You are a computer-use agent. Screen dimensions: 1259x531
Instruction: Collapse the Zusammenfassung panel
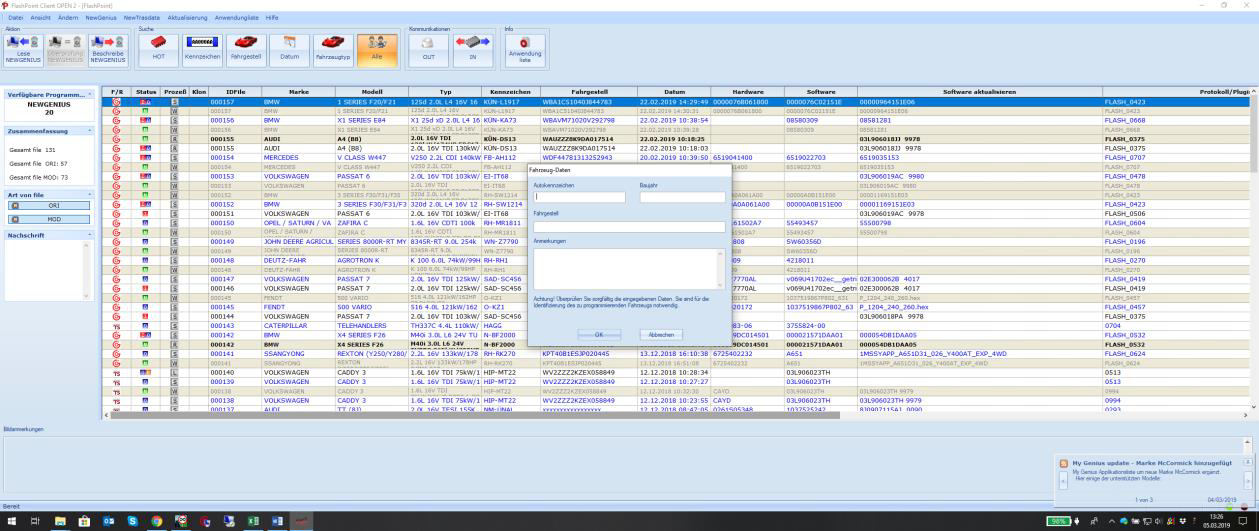tap(89, 131)
